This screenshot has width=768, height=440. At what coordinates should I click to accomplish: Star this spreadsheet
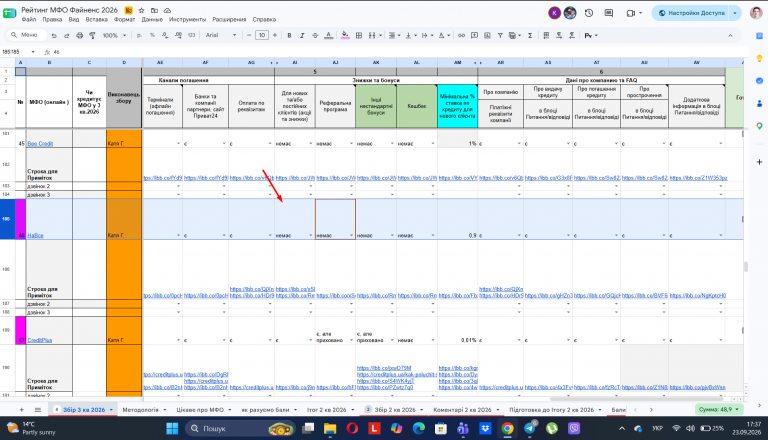[x=142, y=10]
